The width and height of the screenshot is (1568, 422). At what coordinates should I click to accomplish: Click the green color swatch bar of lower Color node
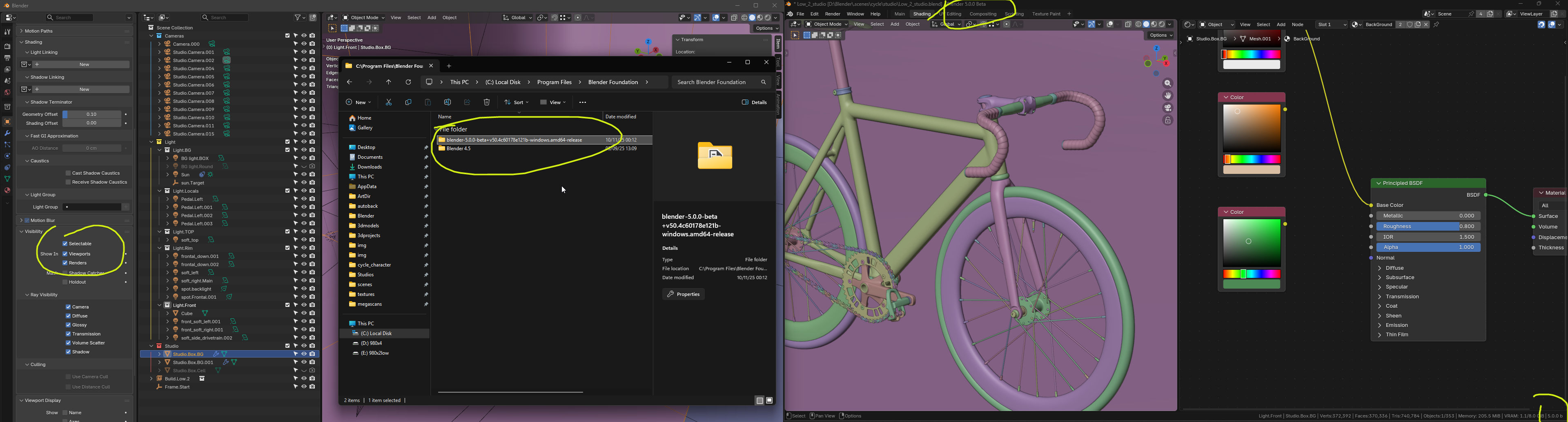[1252, 284]
